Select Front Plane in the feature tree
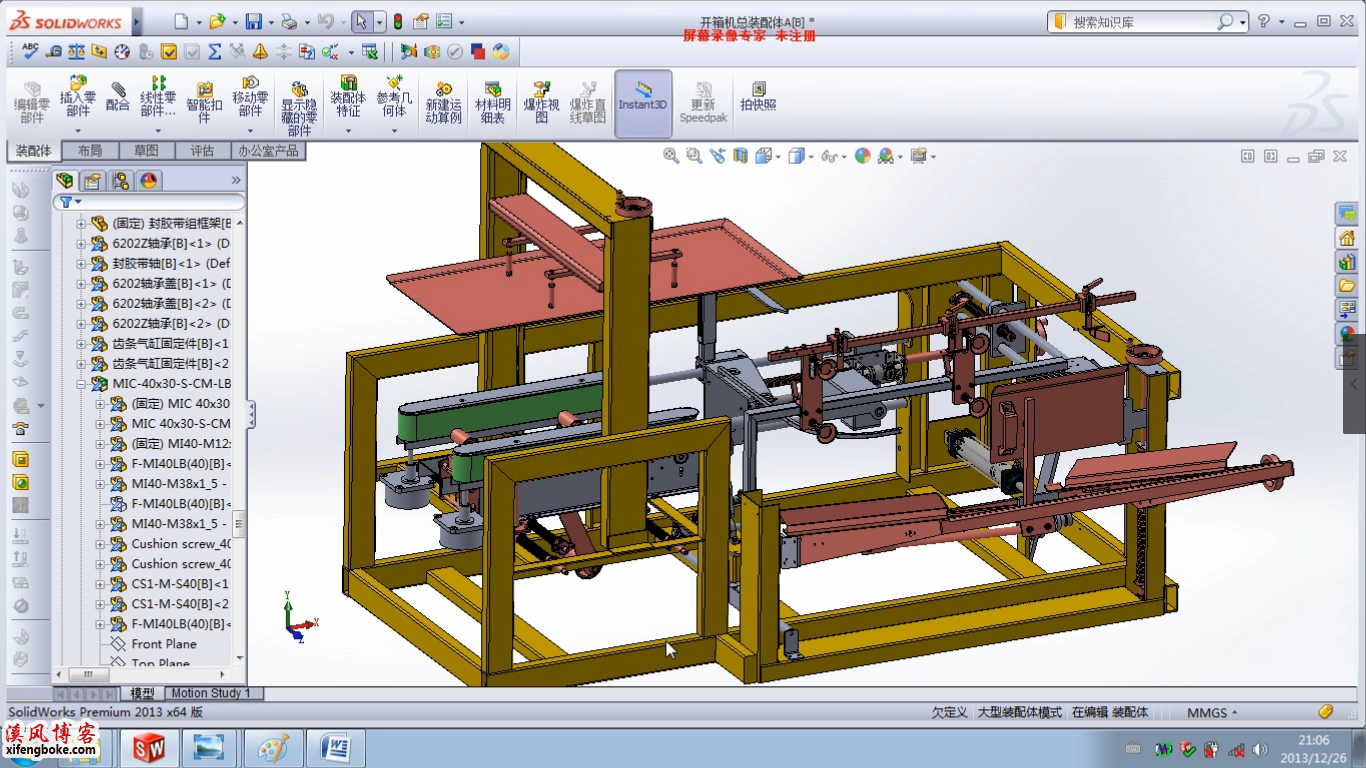The image size is (1366, 768). click(164, 644)
